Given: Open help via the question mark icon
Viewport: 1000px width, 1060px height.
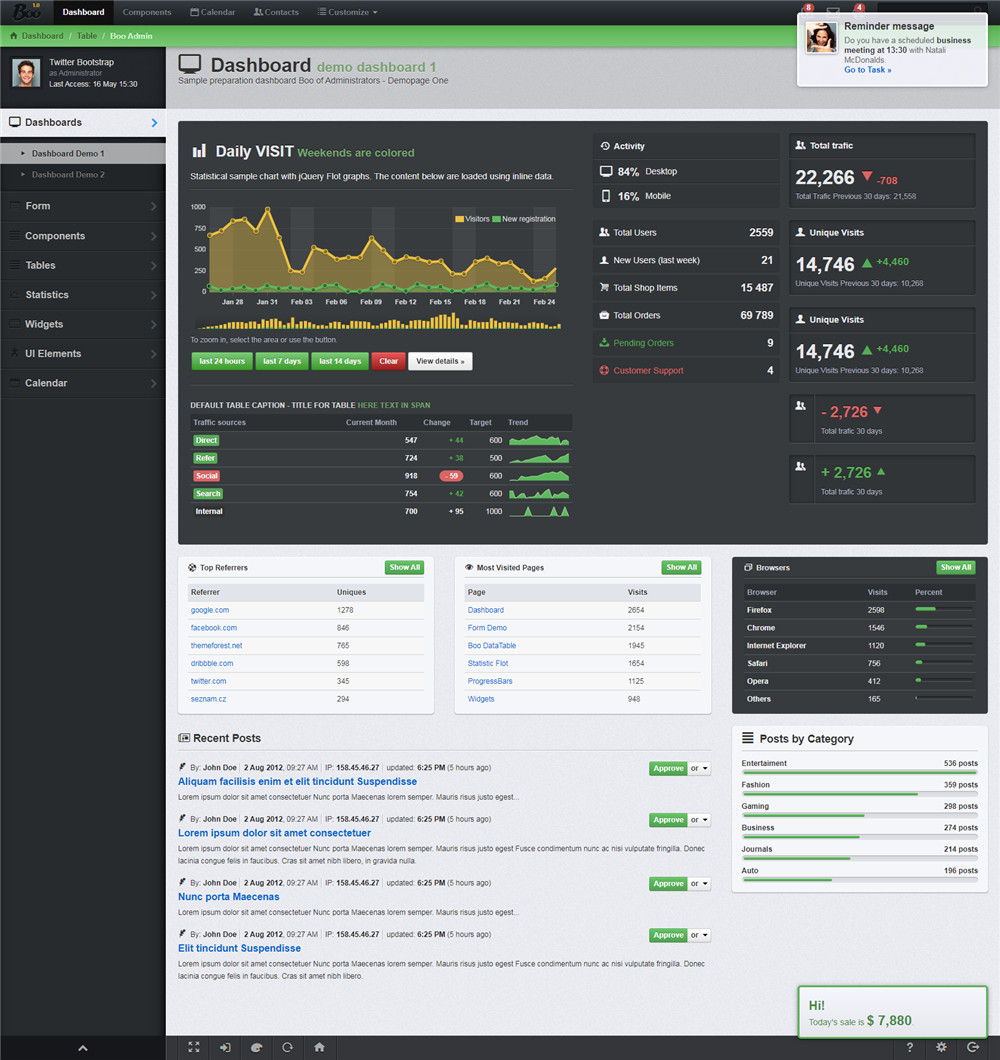Looking at the screenshot, I should [x=909, y=1047].
